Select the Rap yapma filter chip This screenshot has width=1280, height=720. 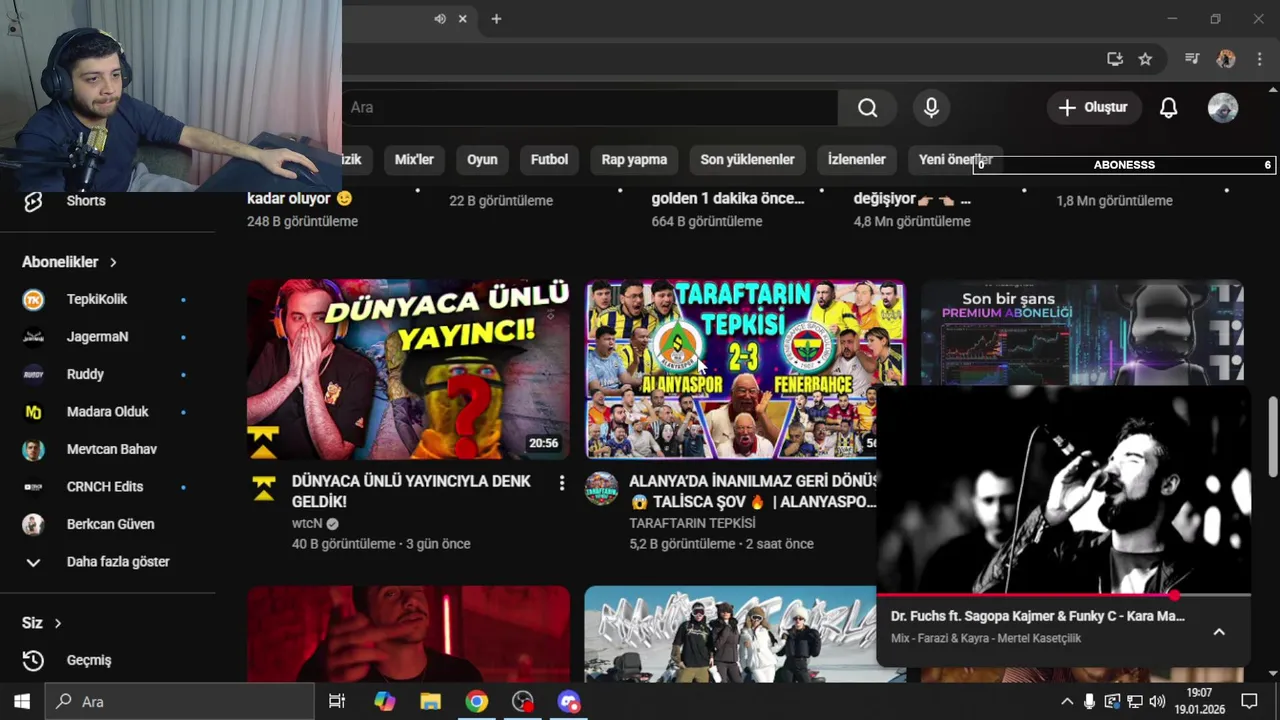634,160
